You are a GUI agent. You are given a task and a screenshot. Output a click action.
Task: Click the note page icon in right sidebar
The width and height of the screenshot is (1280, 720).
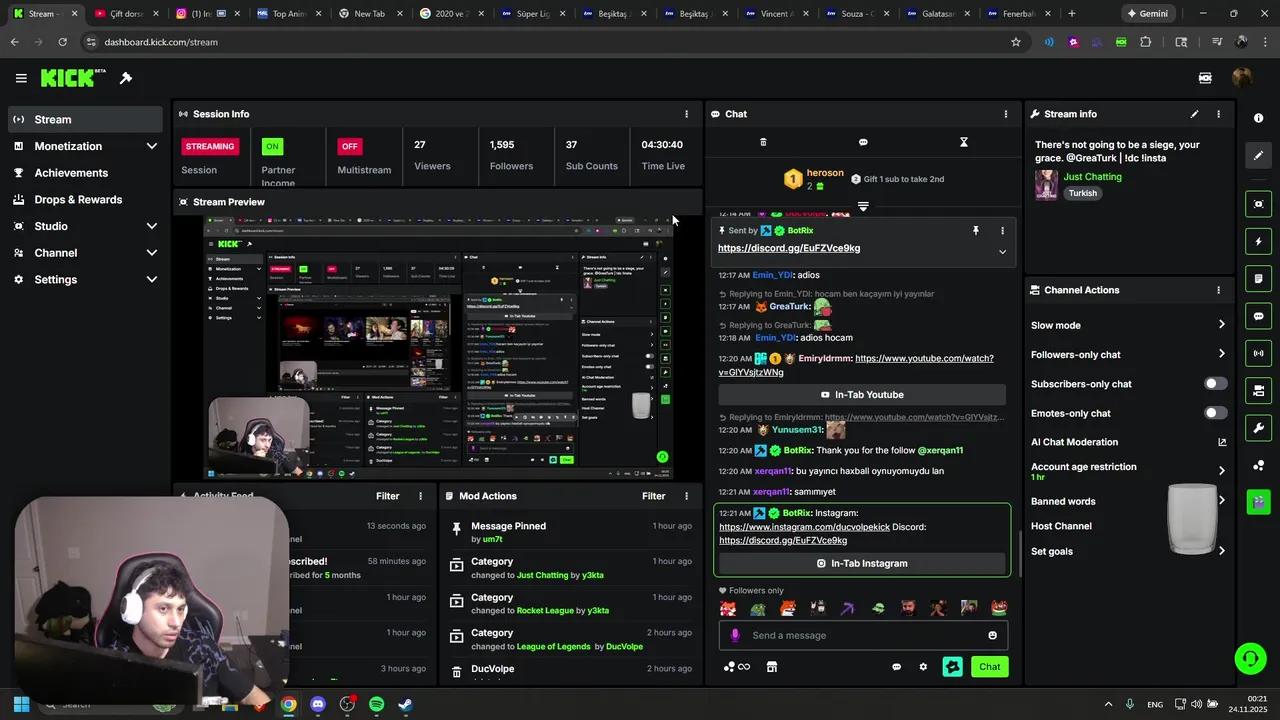coord(1258,278)
